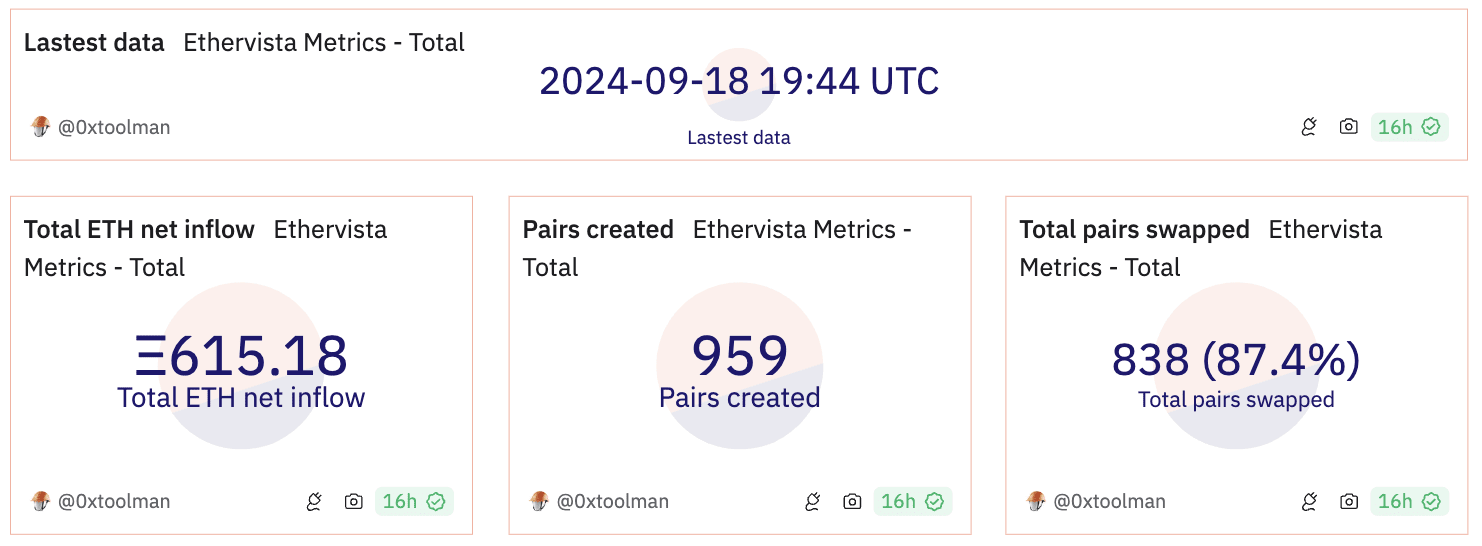This screenshot has width=1482, height=546.
Task: Click the plug icon in Pairs created panel
Action: [812, 501]
